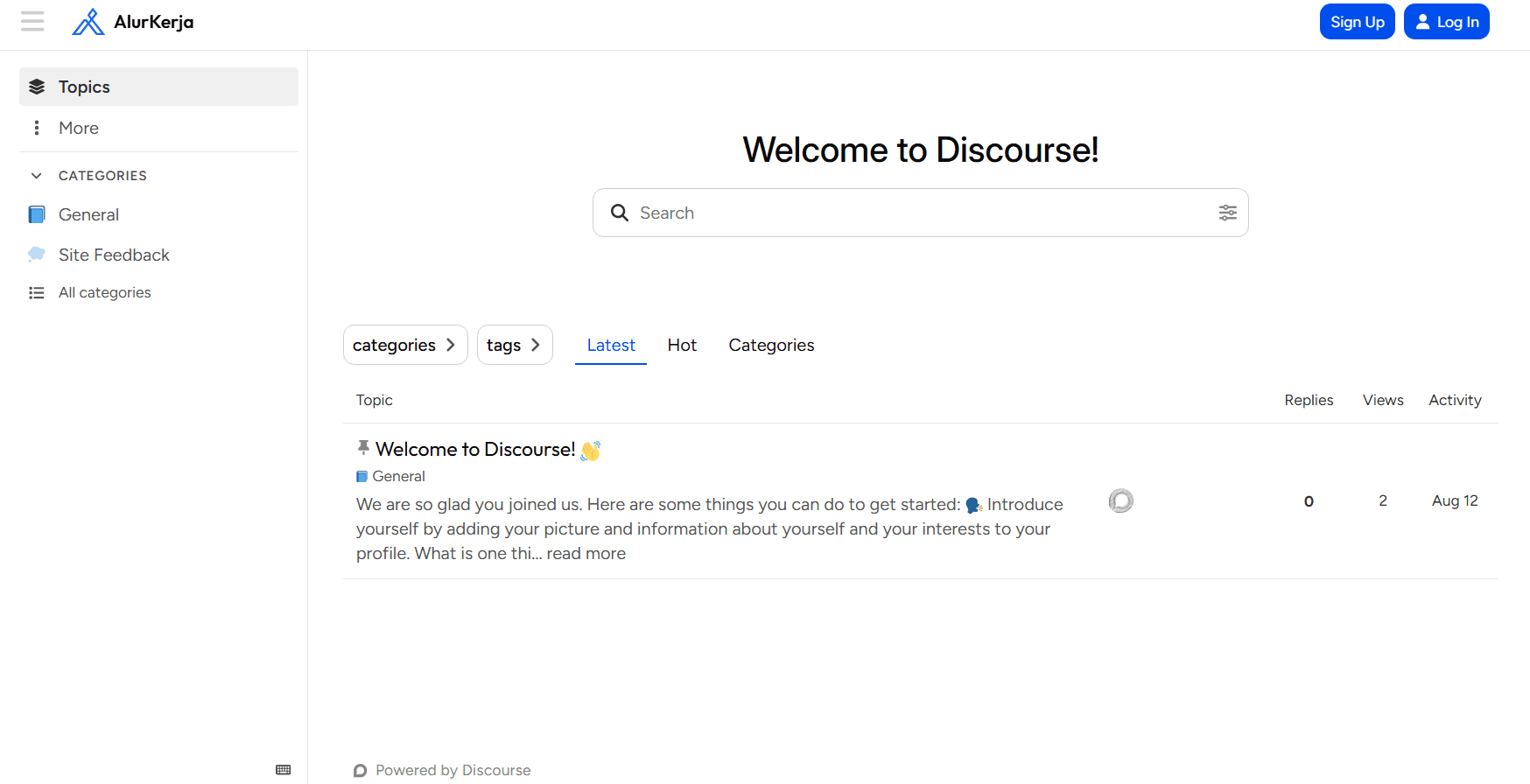Click the Topics layers icon

click(37, 87)
